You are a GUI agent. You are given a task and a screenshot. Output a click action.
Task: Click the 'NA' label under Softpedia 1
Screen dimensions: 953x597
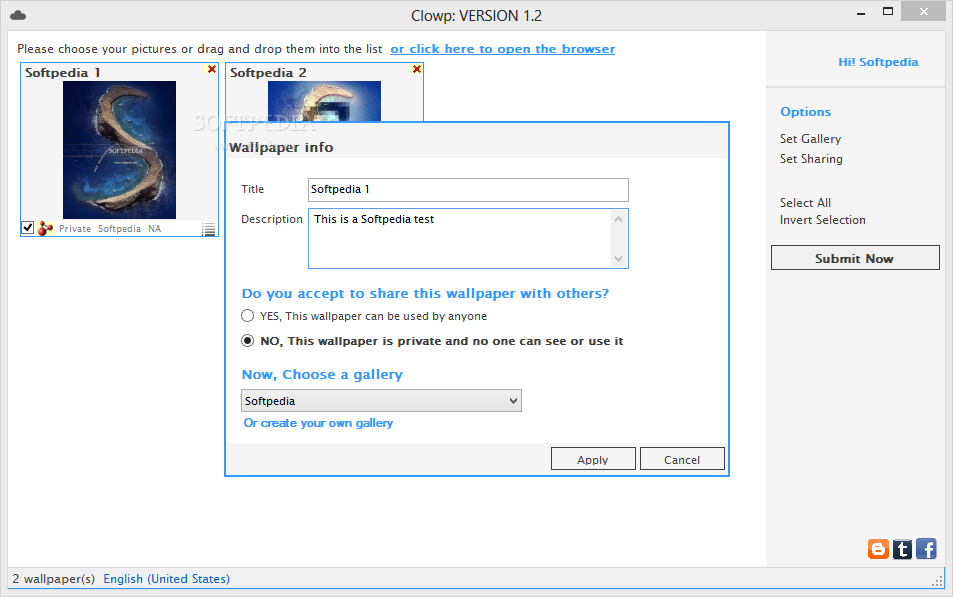(154, 229)
